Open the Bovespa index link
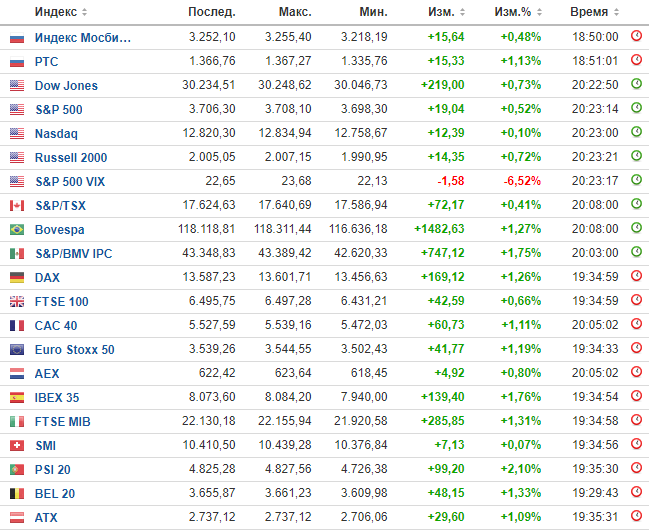The image size is (649, 531). pyautogui.click(x=60, y=230)
